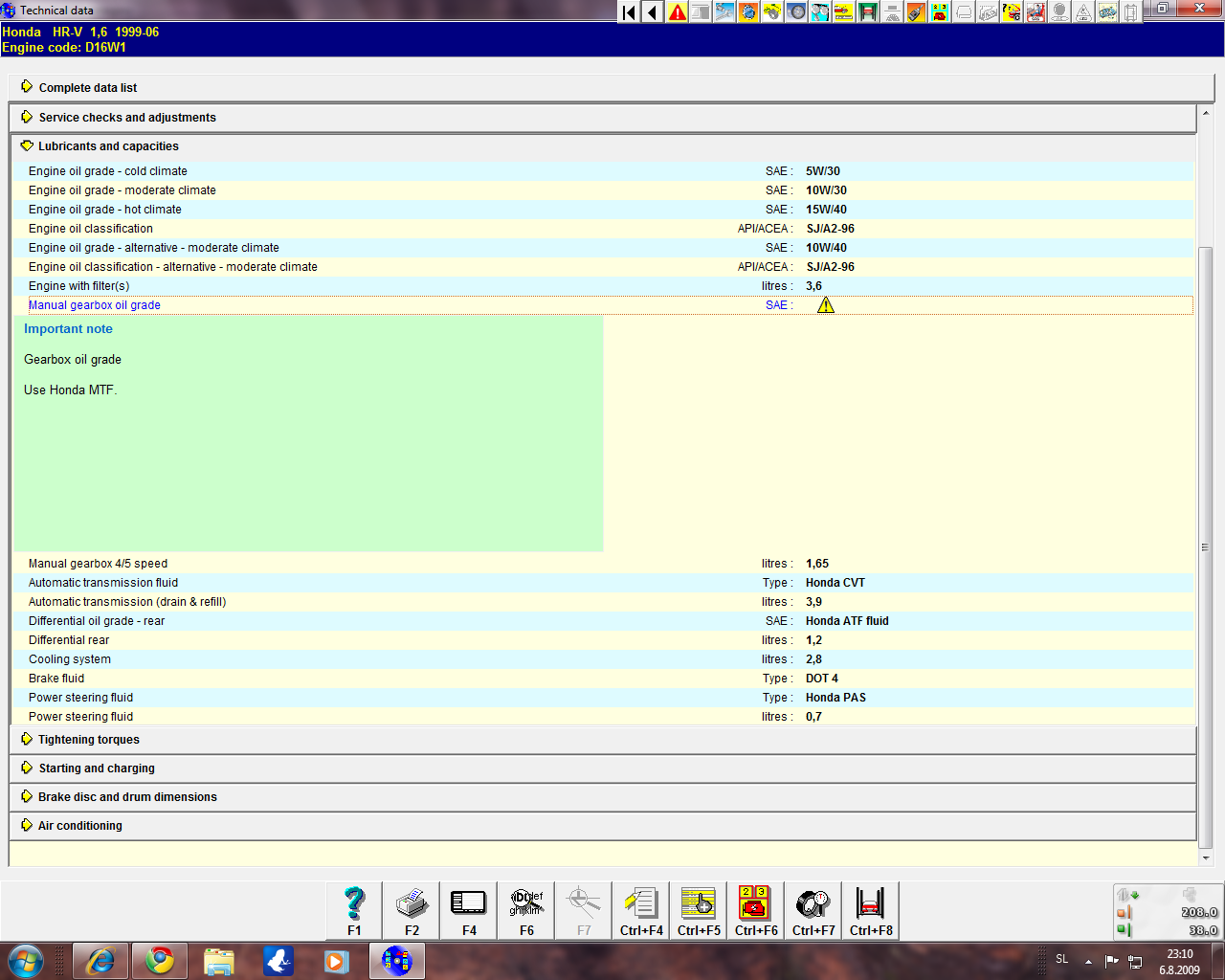Click the scrollbar down arrow

(x=1206, y=858)
